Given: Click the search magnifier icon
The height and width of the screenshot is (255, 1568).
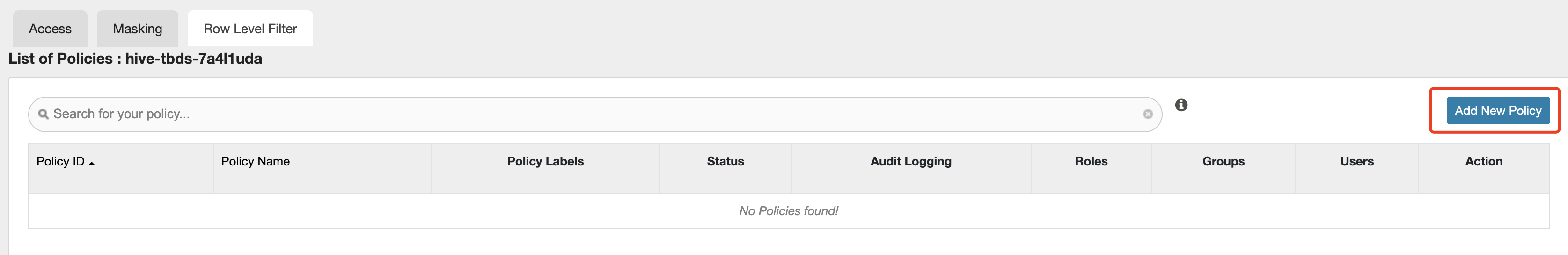Looking at the screenshot, I should [x=43, y=114].
